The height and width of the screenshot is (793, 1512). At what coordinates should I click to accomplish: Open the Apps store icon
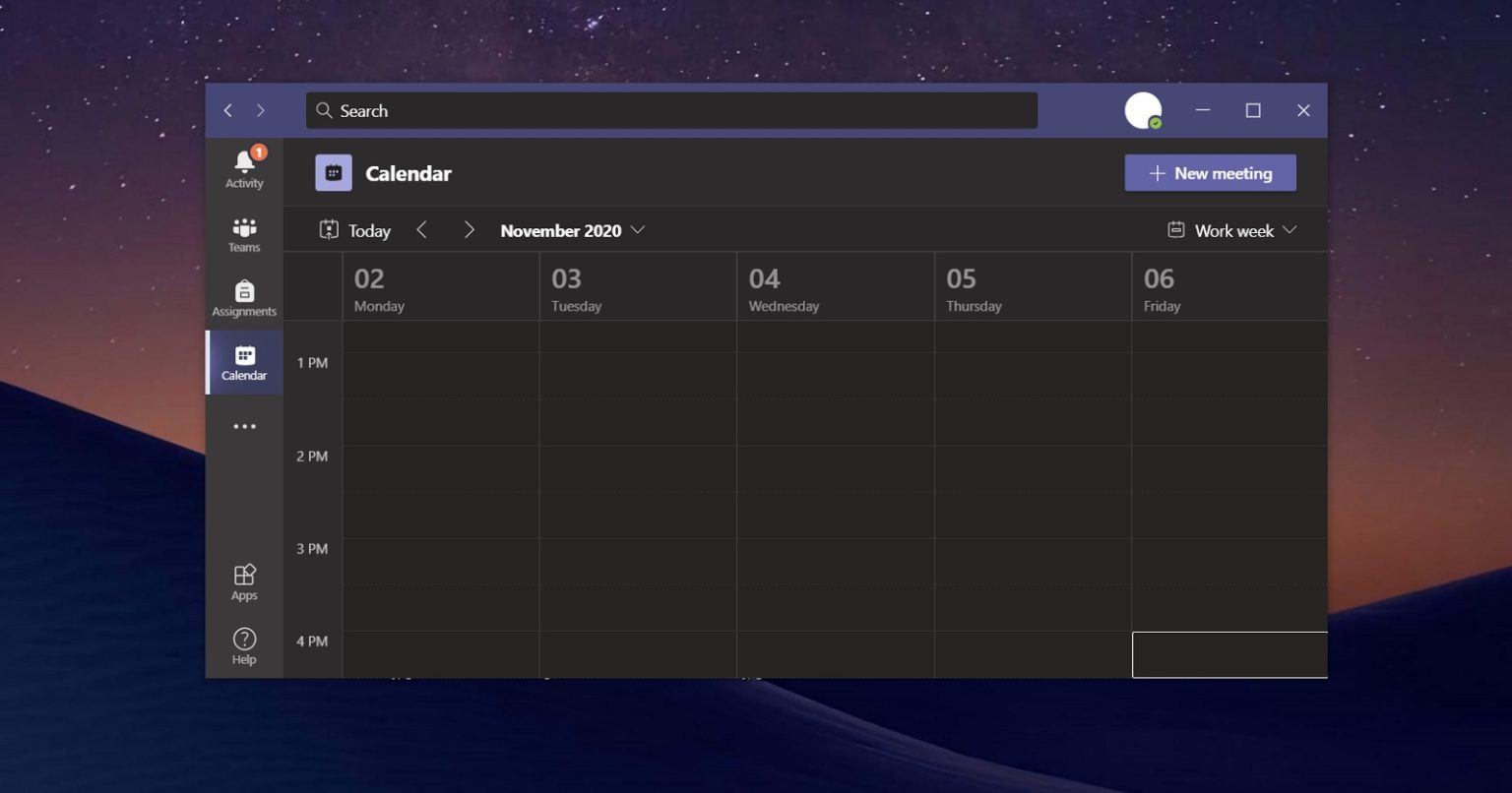point(243,580)
